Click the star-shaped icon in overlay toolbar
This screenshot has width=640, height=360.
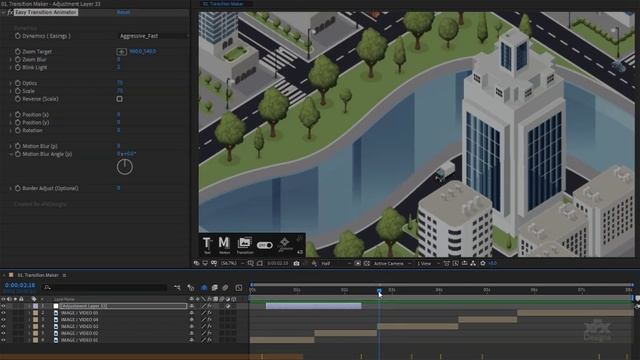(284, 244)
